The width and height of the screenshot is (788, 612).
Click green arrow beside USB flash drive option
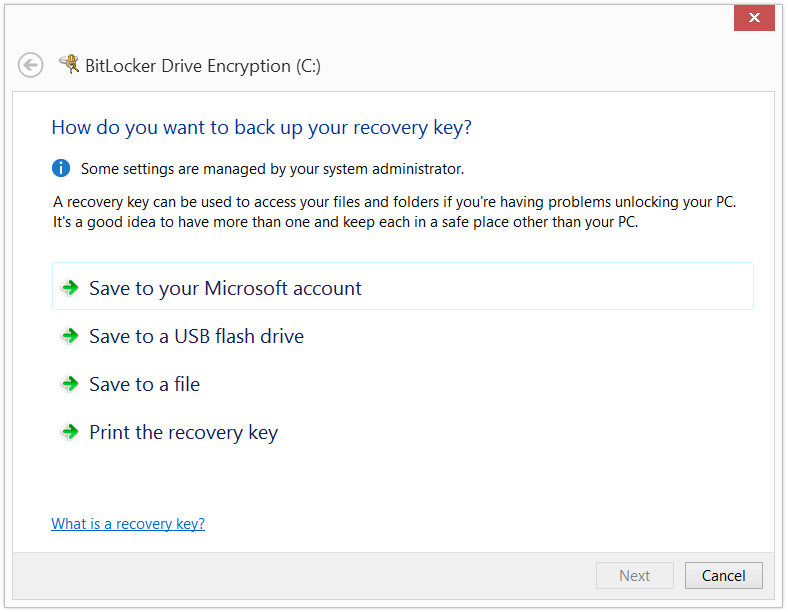[x=70, y=335]
